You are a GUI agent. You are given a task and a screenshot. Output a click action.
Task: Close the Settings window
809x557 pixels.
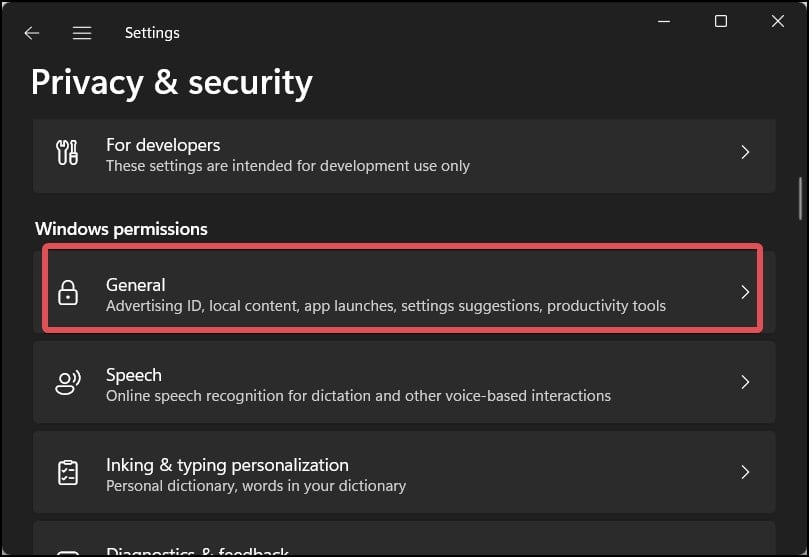pos(778,21)
